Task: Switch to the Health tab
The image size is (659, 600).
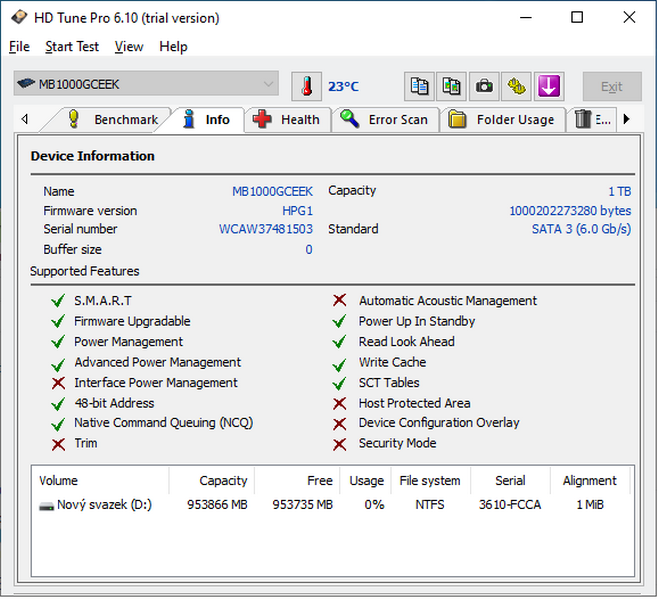Action: (287, 120)
